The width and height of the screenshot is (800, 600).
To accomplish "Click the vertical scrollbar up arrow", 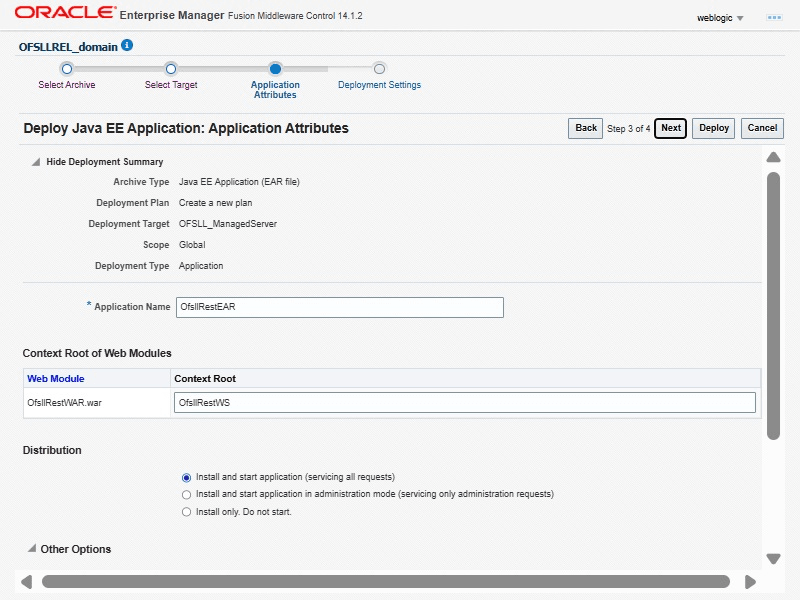I will 772,157.
